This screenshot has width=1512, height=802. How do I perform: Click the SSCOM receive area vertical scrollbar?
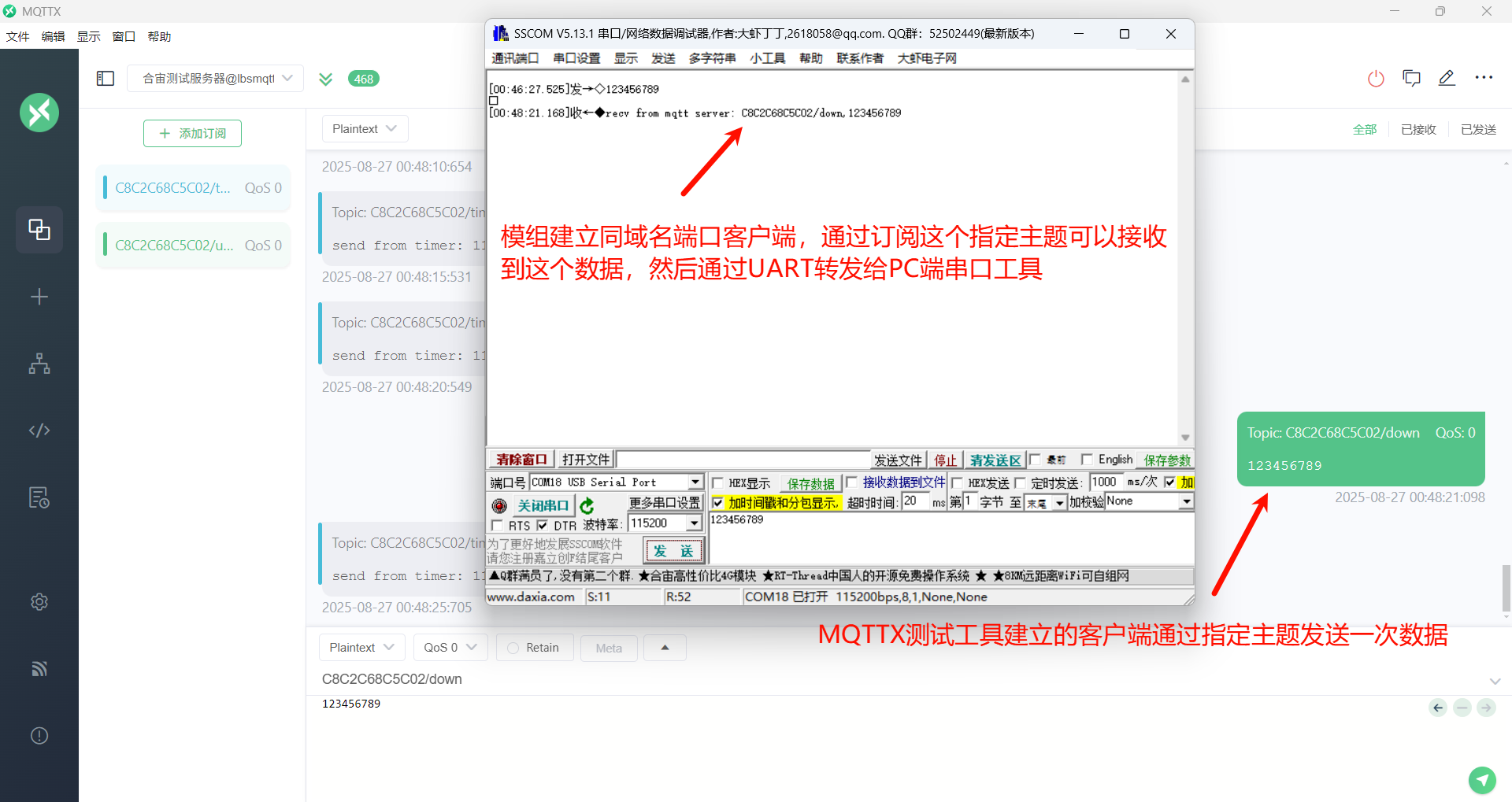pyautogui.click(x=1185, y=258)
